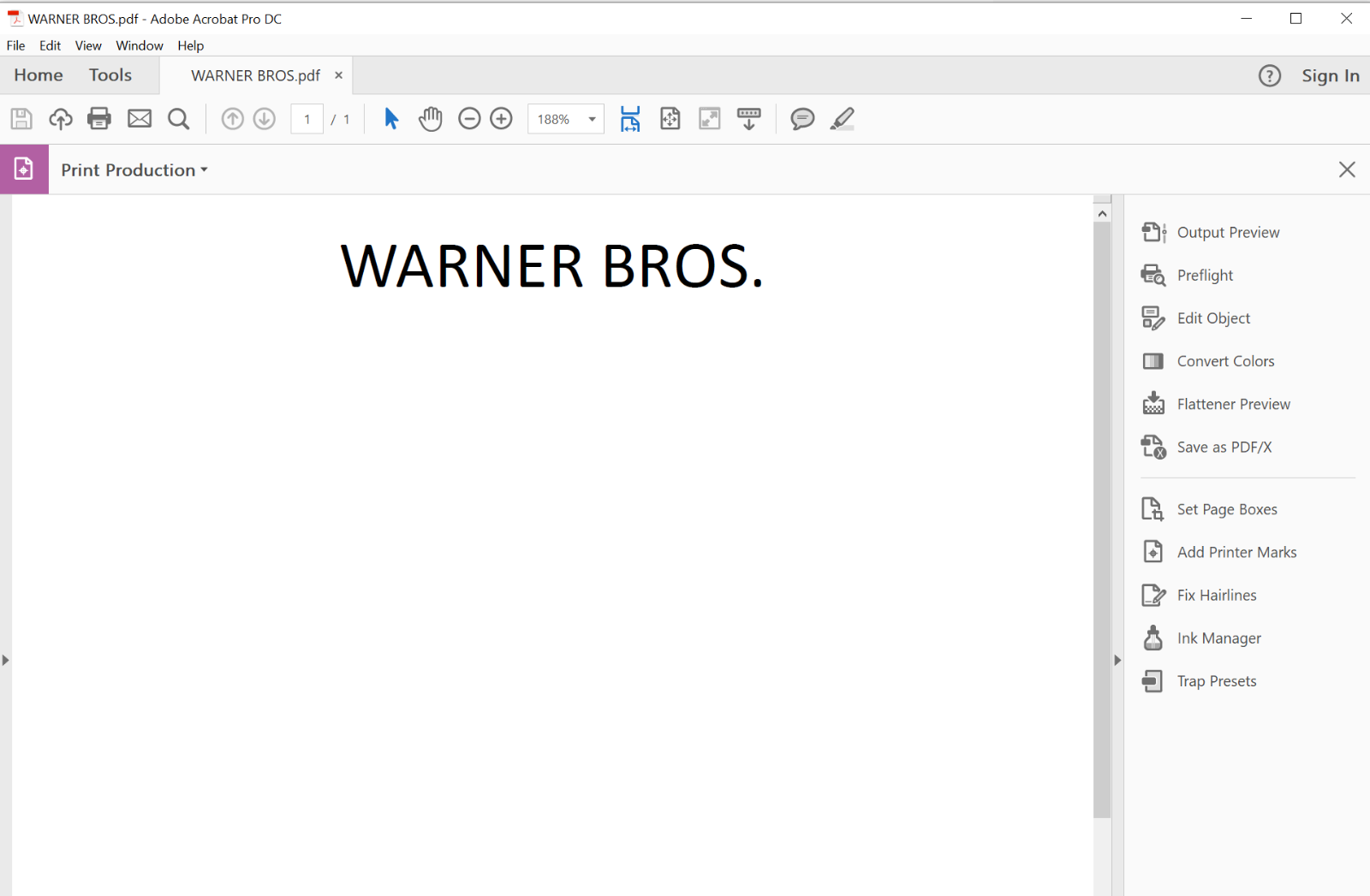Expand the left navigation pane arrow
The width and height of the screenshot is (1370, 896).
(5, 660)
